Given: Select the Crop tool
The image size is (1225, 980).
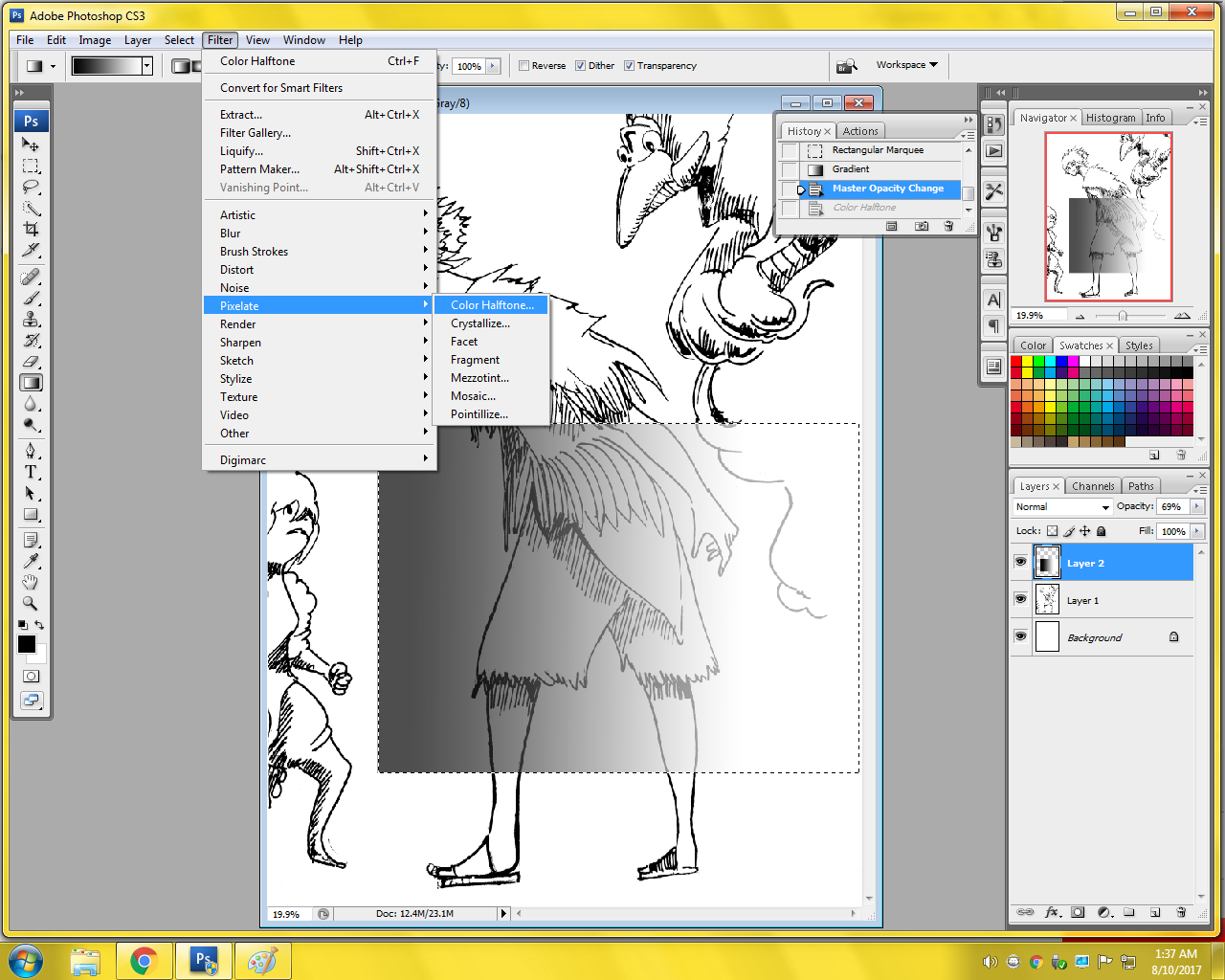Looking at the screenshot, I should [x=31, y=229].
